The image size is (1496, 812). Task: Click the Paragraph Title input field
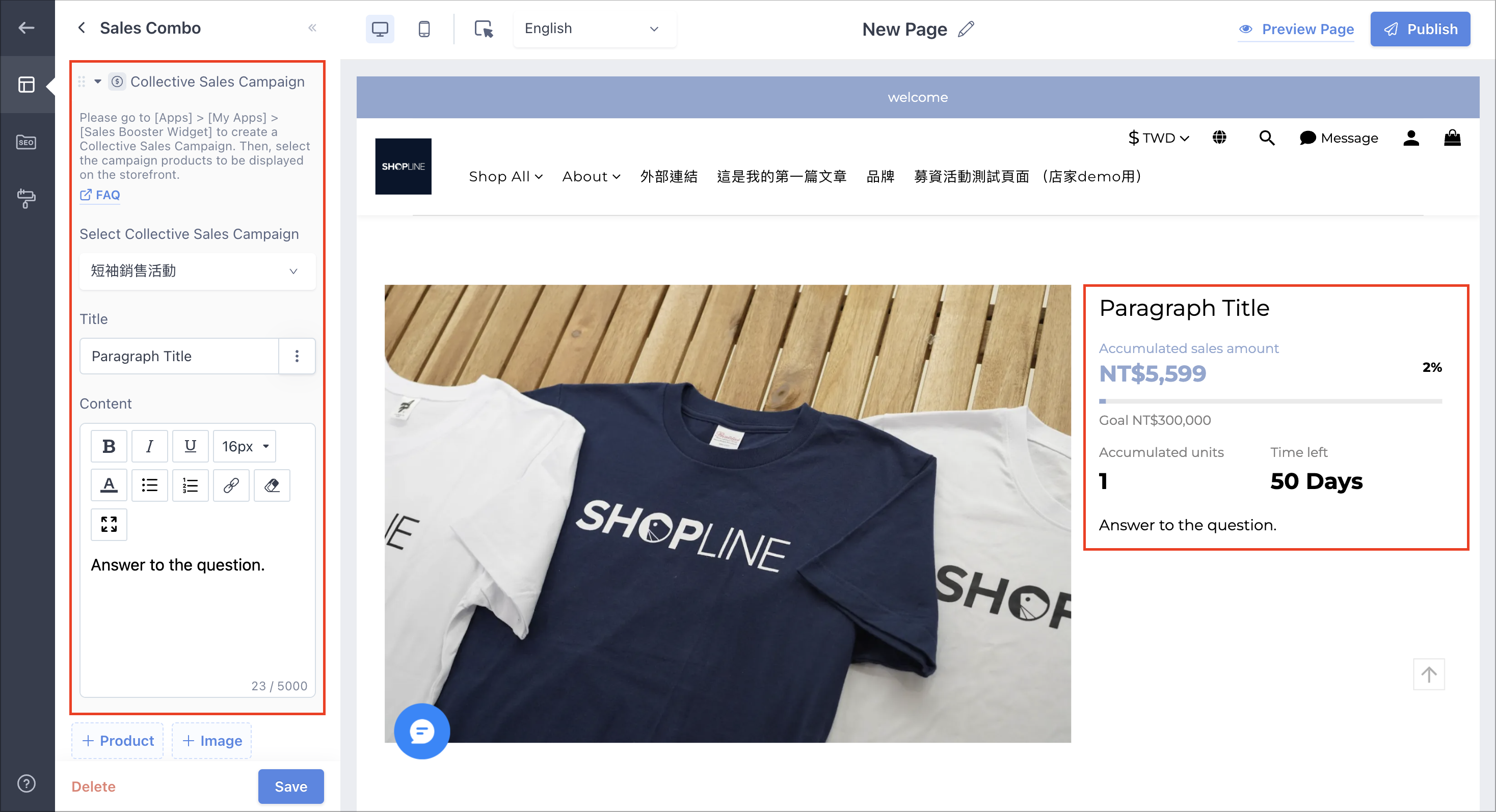point(179,356)
